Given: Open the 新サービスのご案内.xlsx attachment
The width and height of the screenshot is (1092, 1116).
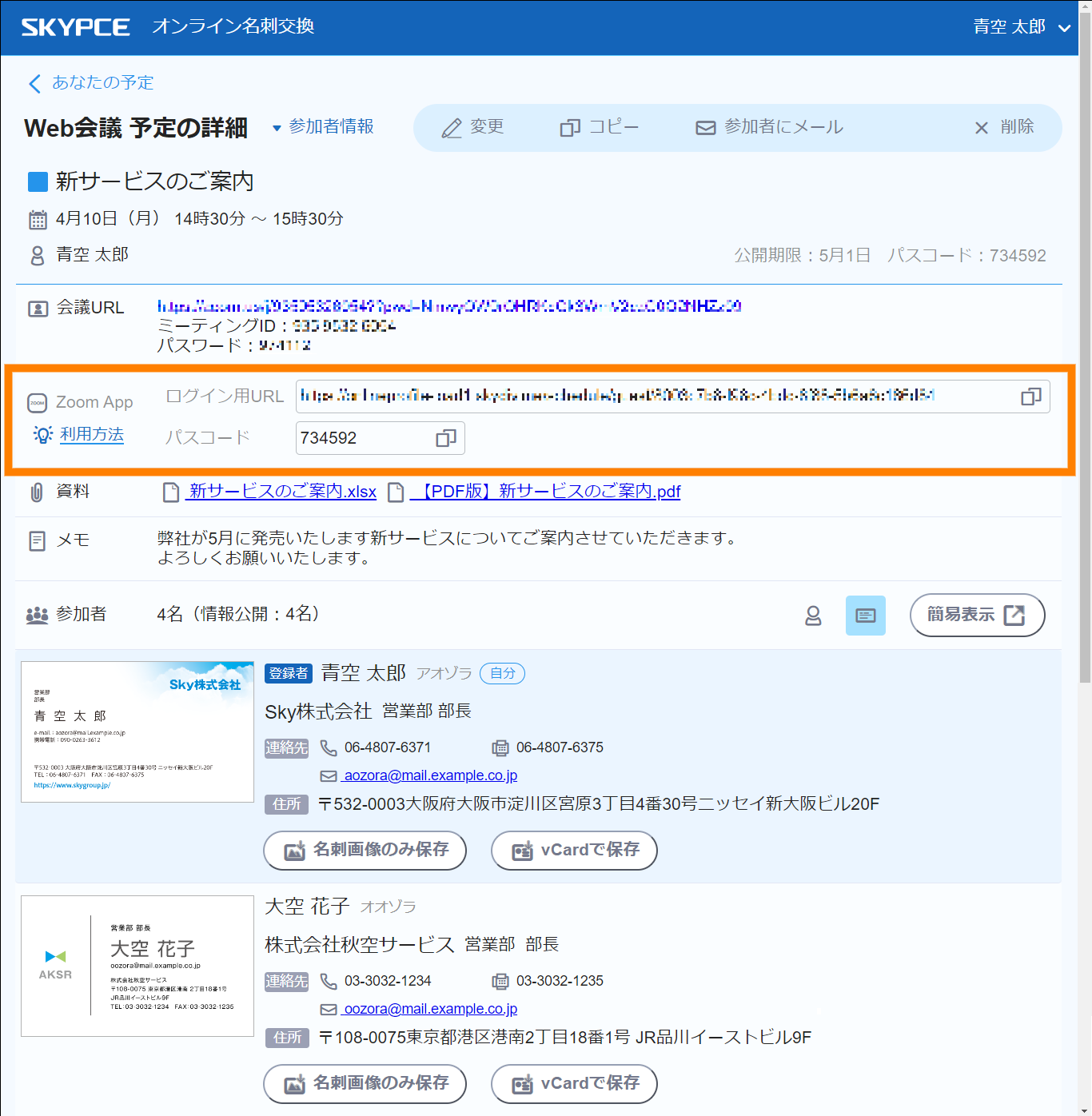Looking at the screenshot, I should click(x=281, y=492).
